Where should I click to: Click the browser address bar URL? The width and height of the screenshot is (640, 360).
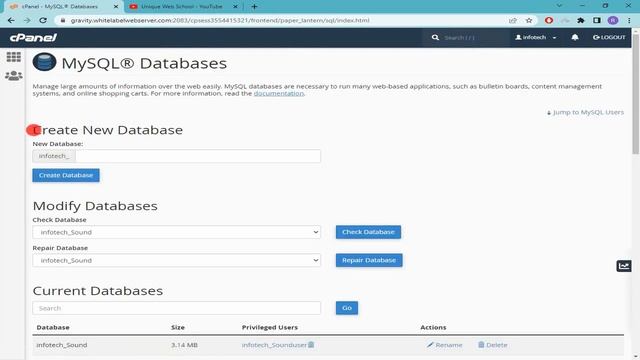pos(220,20)
